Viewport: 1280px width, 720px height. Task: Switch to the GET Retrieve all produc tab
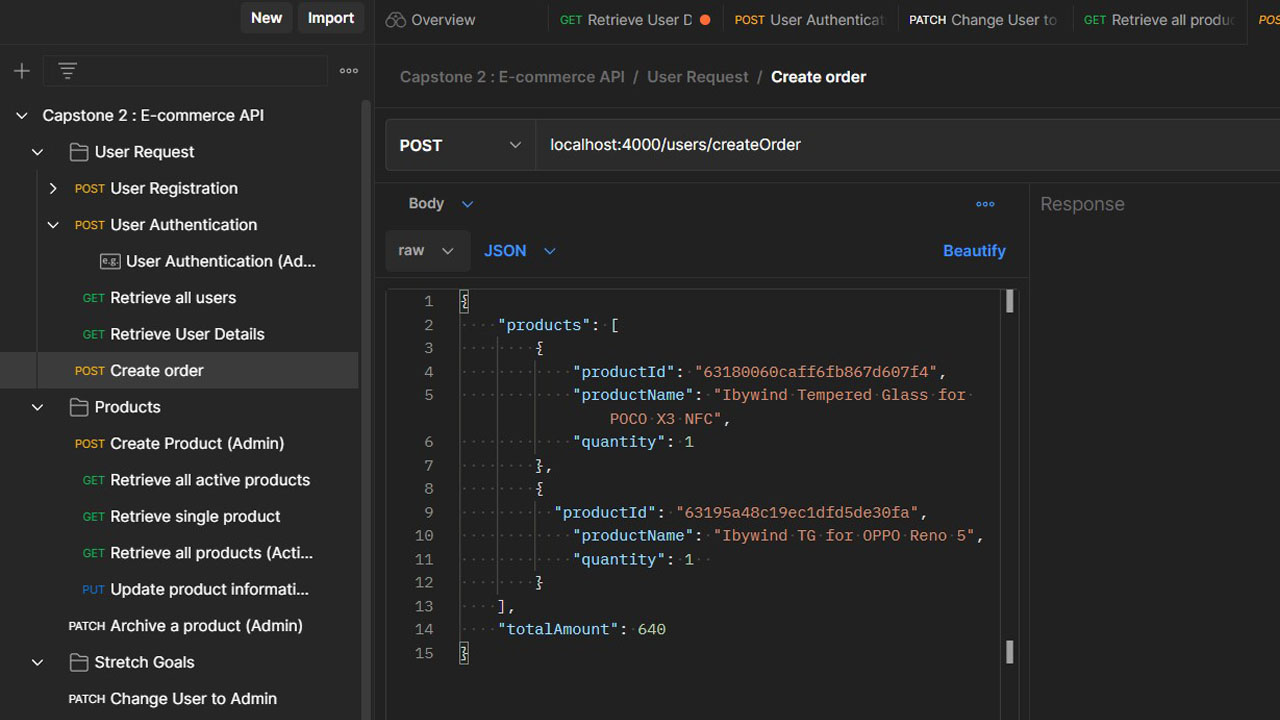point(1160,20)
